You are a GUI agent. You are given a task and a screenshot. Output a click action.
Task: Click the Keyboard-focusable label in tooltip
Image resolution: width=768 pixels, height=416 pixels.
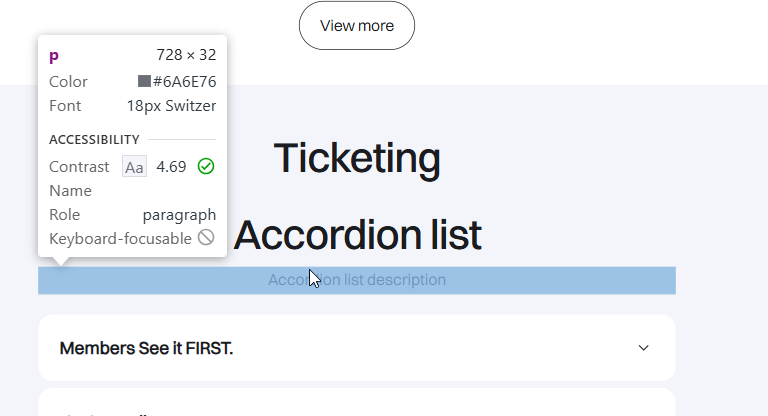pyautogui.click(x=120, y=238)
